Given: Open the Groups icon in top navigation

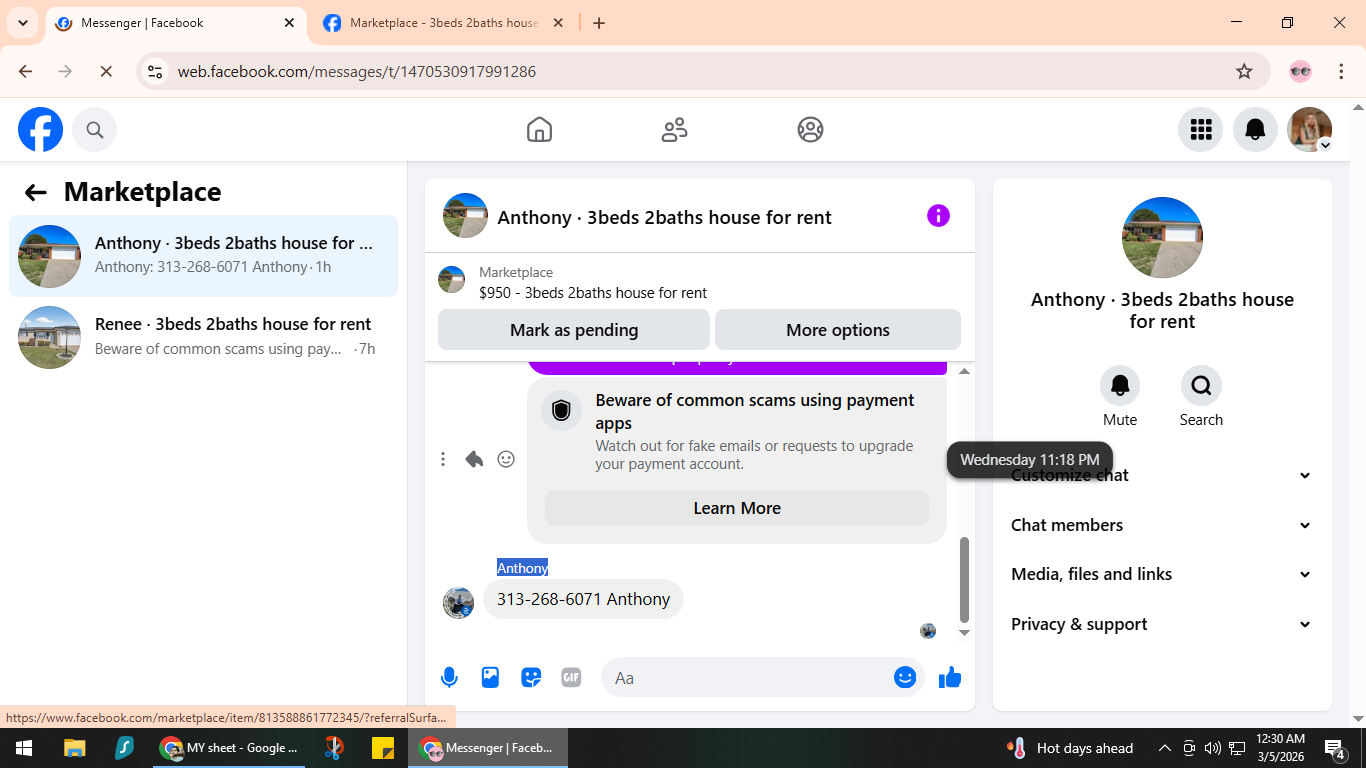Looking at the screenshot, I should [810, 130].
